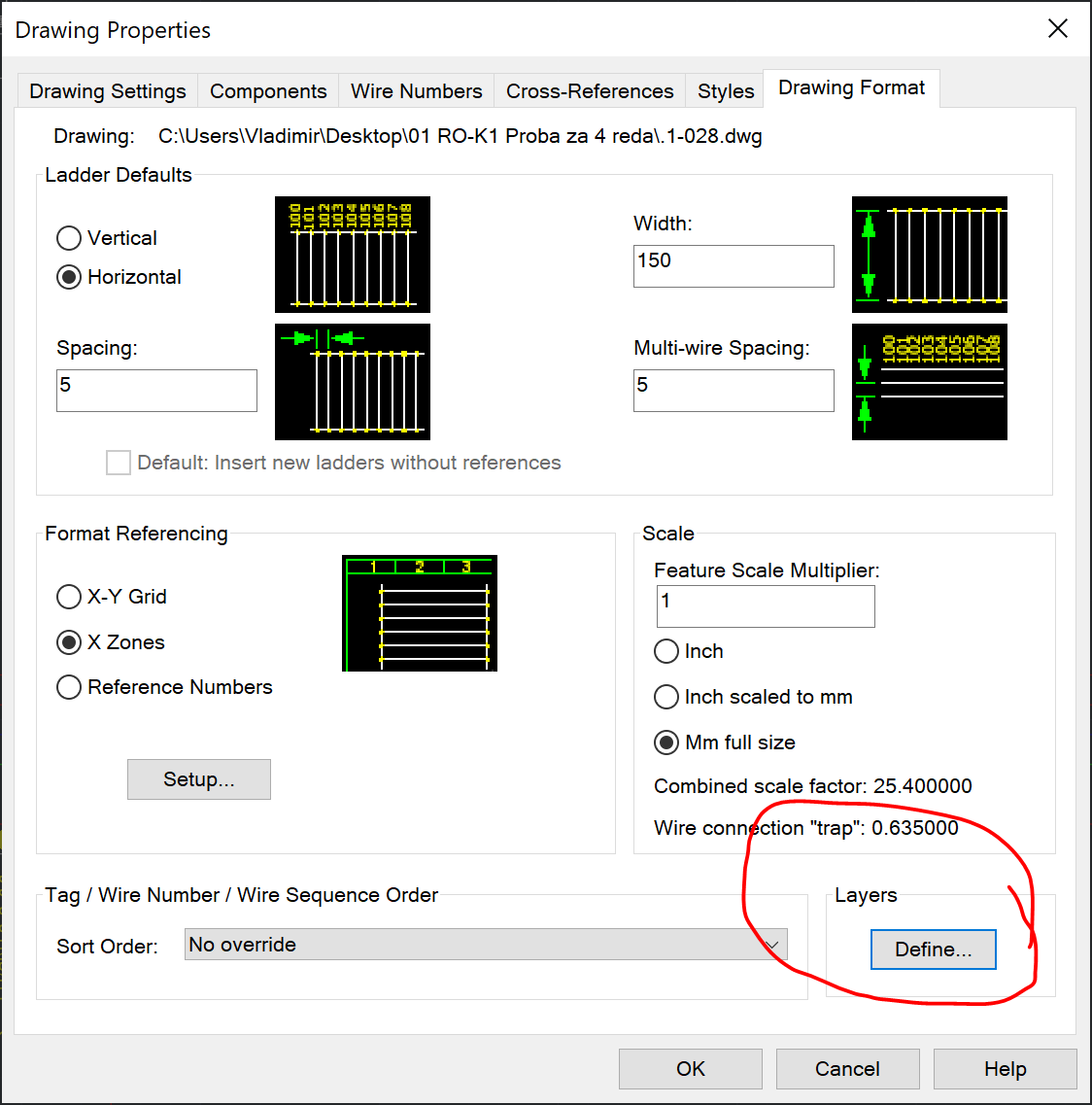Edit the Feature Scale Multiplier value
1092x1105 pixels.
coord(765,605)
